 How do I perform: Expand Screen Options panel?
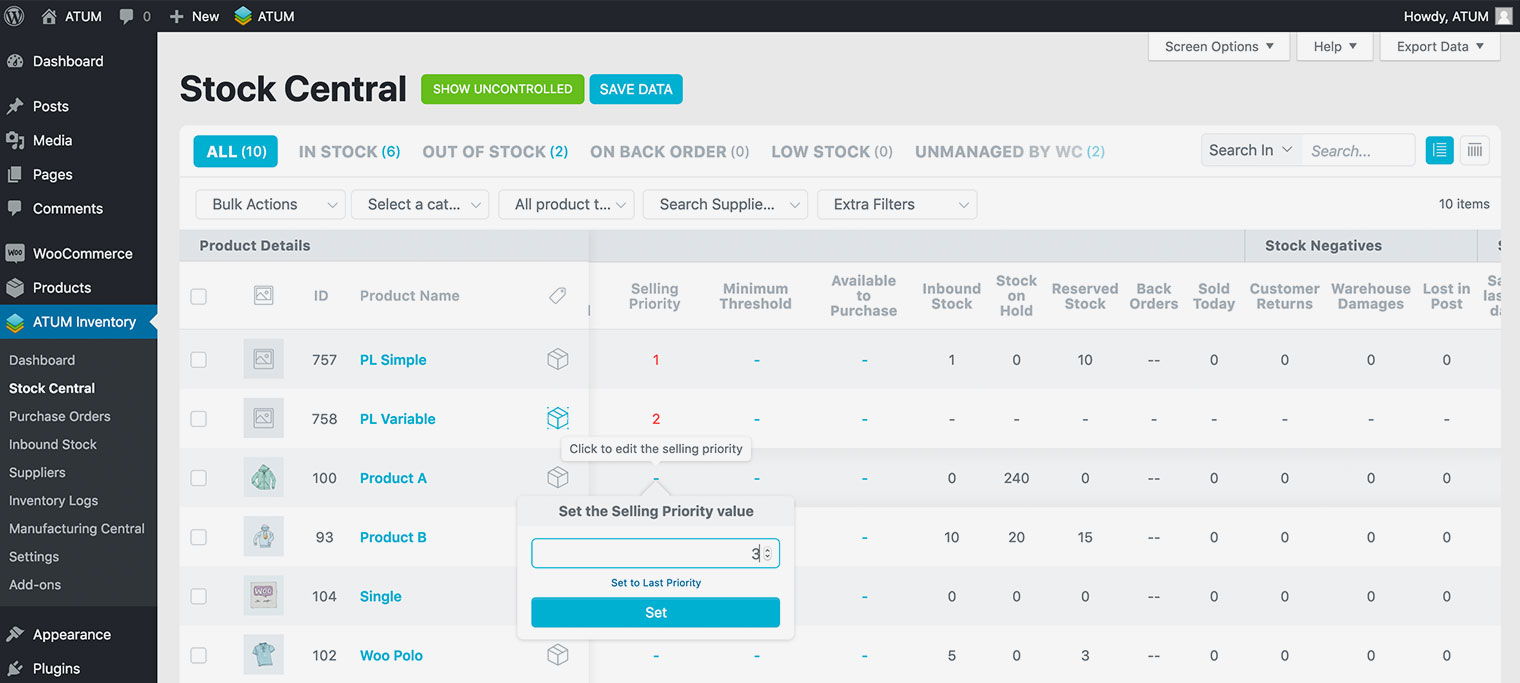pos(1219,46)
